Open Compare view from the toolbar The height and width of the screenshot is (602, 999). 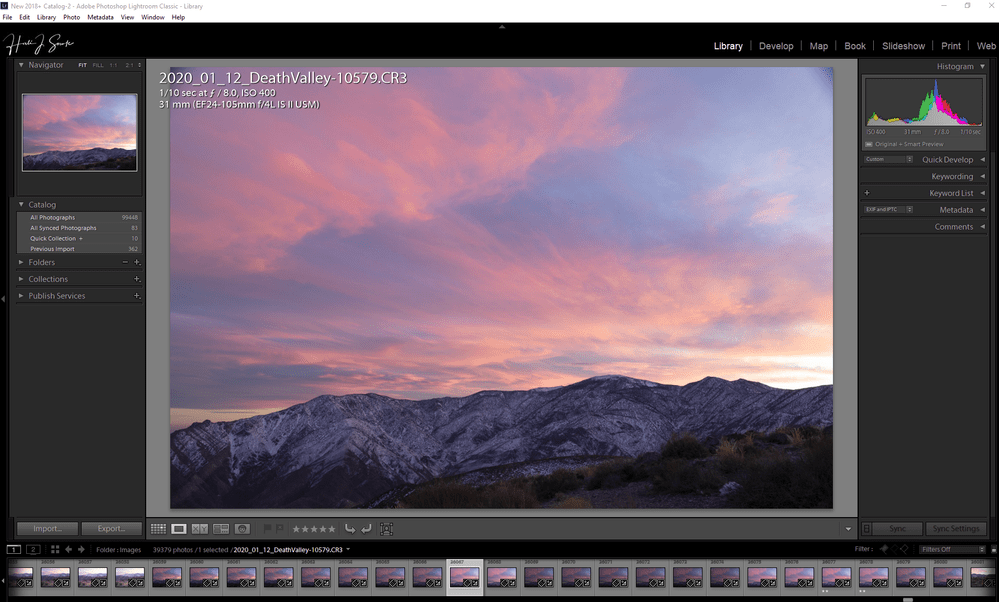point(200,529)
